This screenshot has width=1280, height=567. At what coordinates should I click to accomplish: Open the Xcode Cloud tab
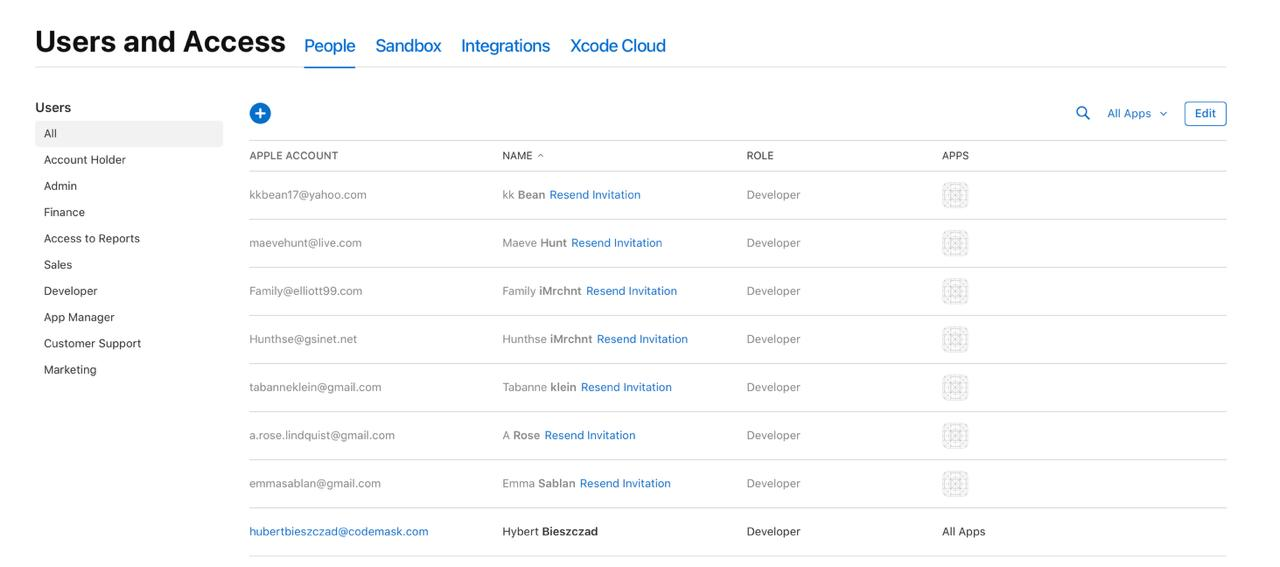[x=618, y=46]
